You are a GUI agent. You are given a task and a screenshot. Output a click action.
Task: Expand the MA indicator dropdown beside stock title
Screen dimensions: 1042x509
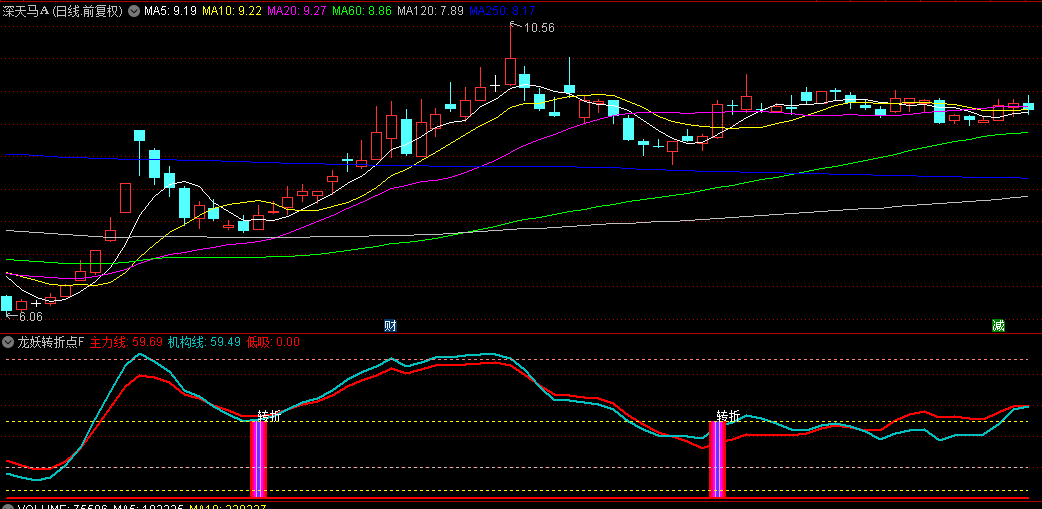(134, 11)
